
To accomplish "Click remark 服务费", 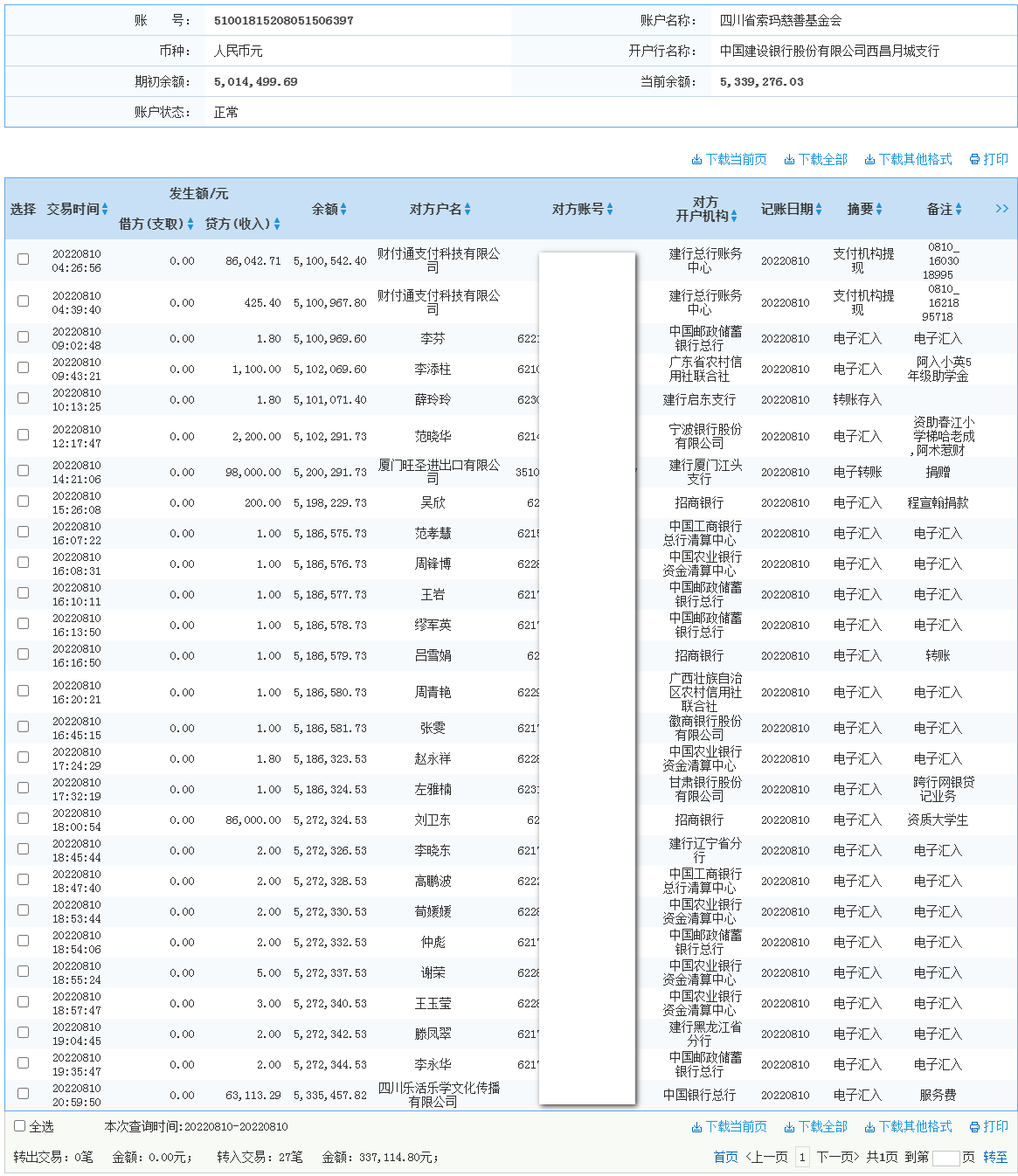I will (938, 1095).
